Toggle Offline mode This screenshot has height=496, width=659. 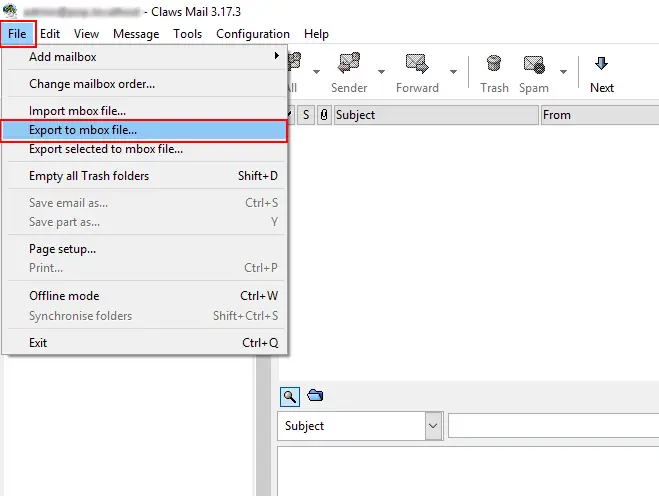(x=145, y=295)
